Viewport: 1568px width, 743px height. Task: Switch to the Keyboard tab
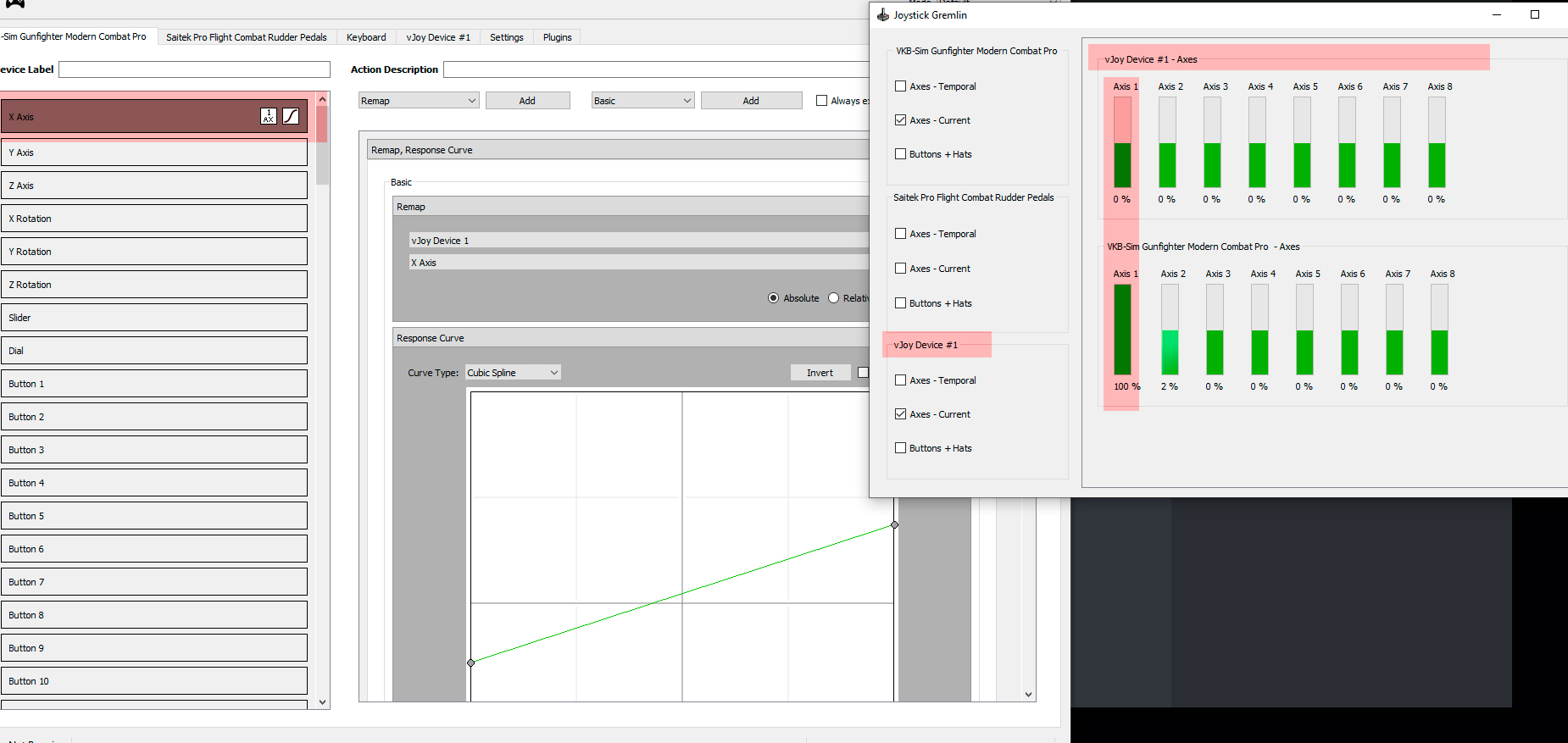coord(366,37)
